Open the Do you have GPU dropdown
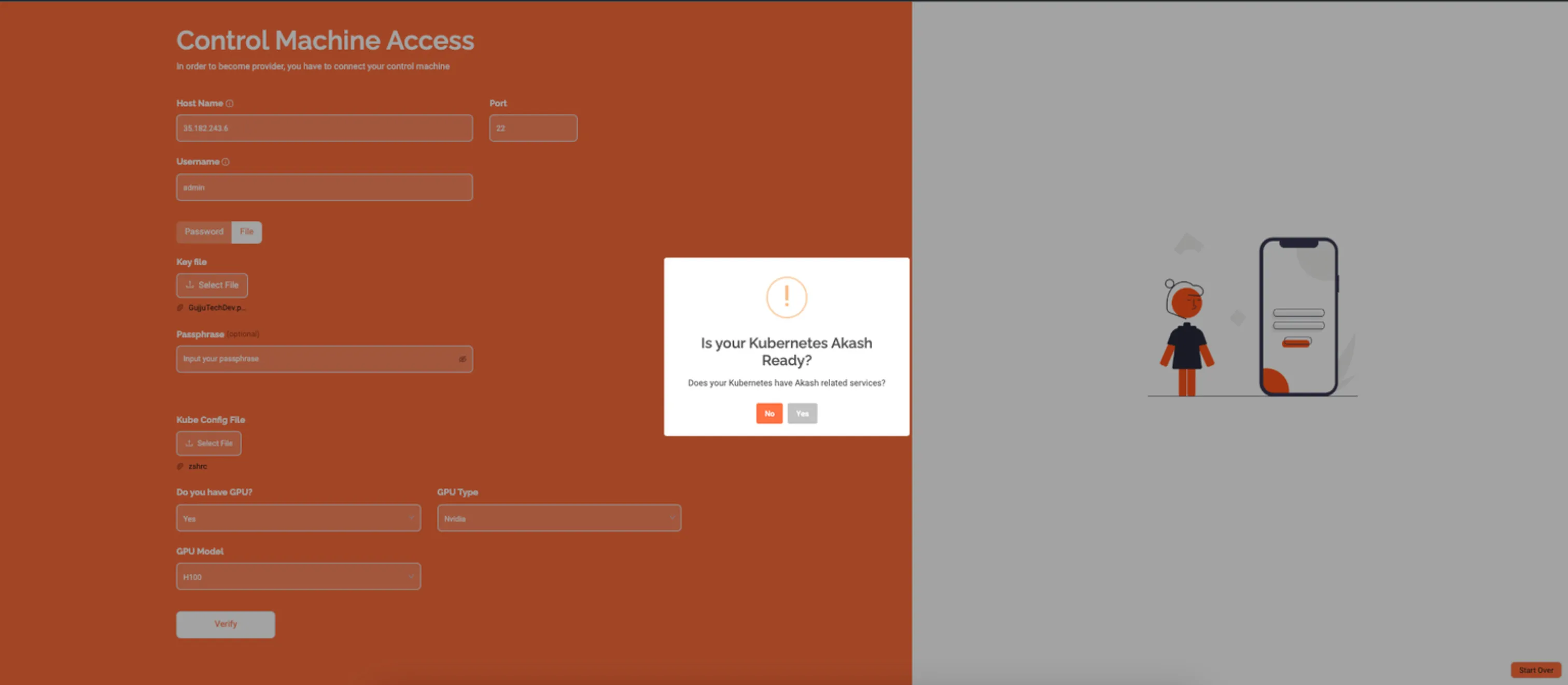The image size is (1568, 685). pos(298,518)
